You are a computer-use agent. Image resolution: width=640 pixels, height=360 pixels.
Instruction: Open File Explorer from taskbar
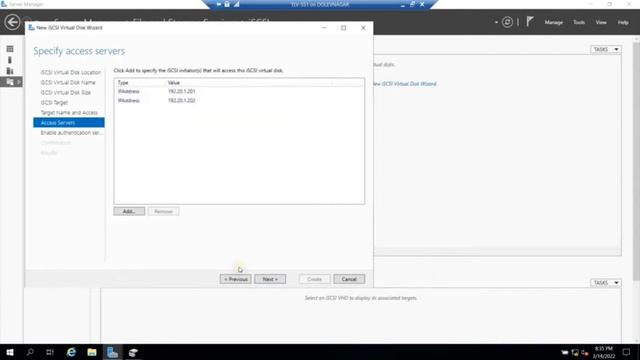coord(92,352)
